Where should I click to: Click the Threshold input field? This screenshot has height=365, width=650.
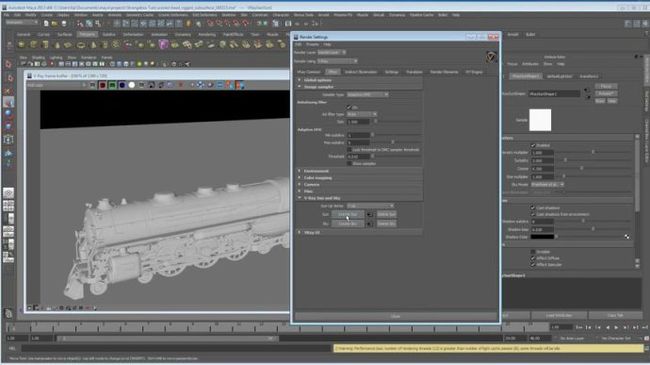[x=358, y=156]
